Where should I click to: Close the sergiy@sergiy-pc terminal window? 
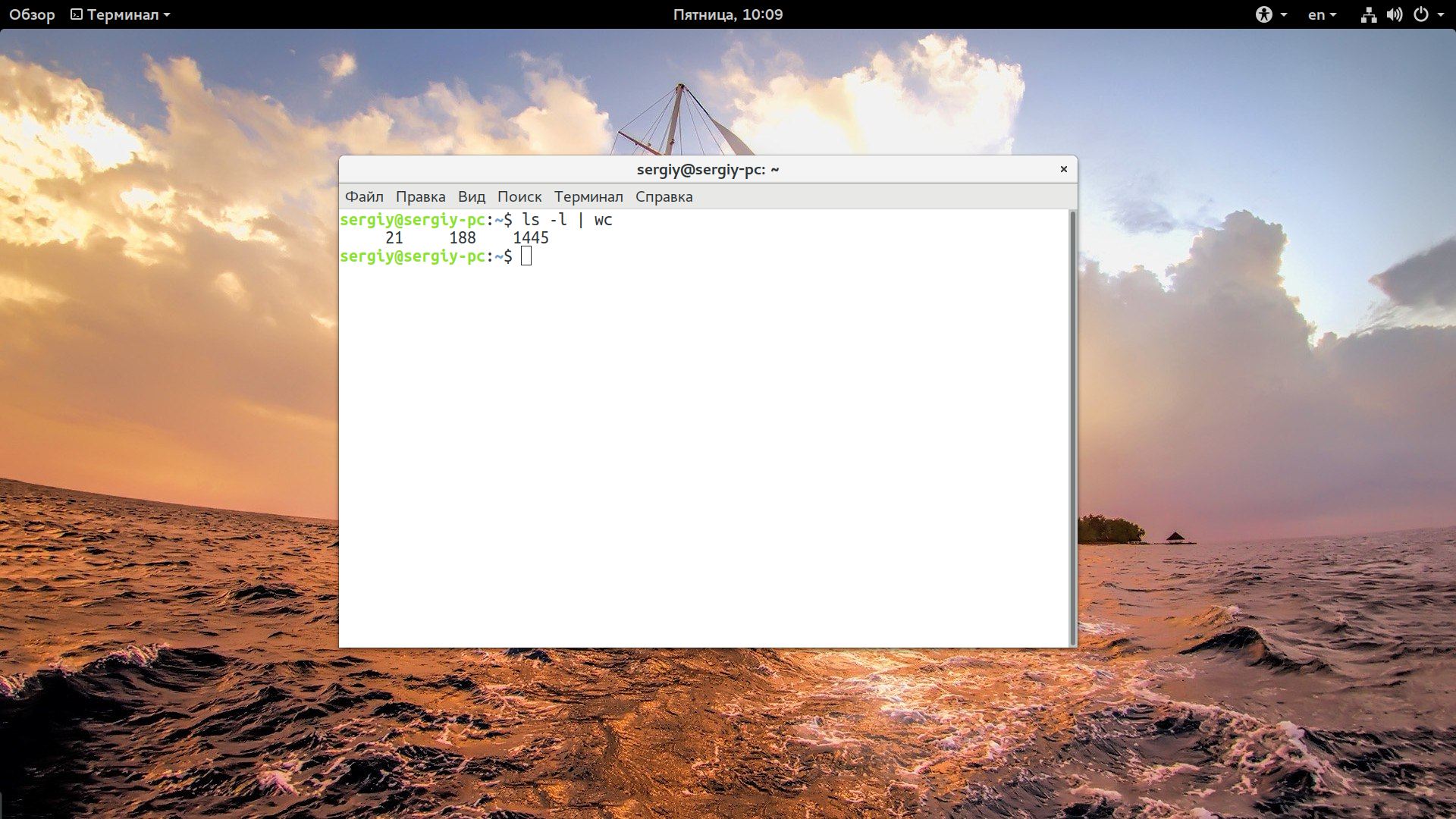click(x=1063, y=169)
